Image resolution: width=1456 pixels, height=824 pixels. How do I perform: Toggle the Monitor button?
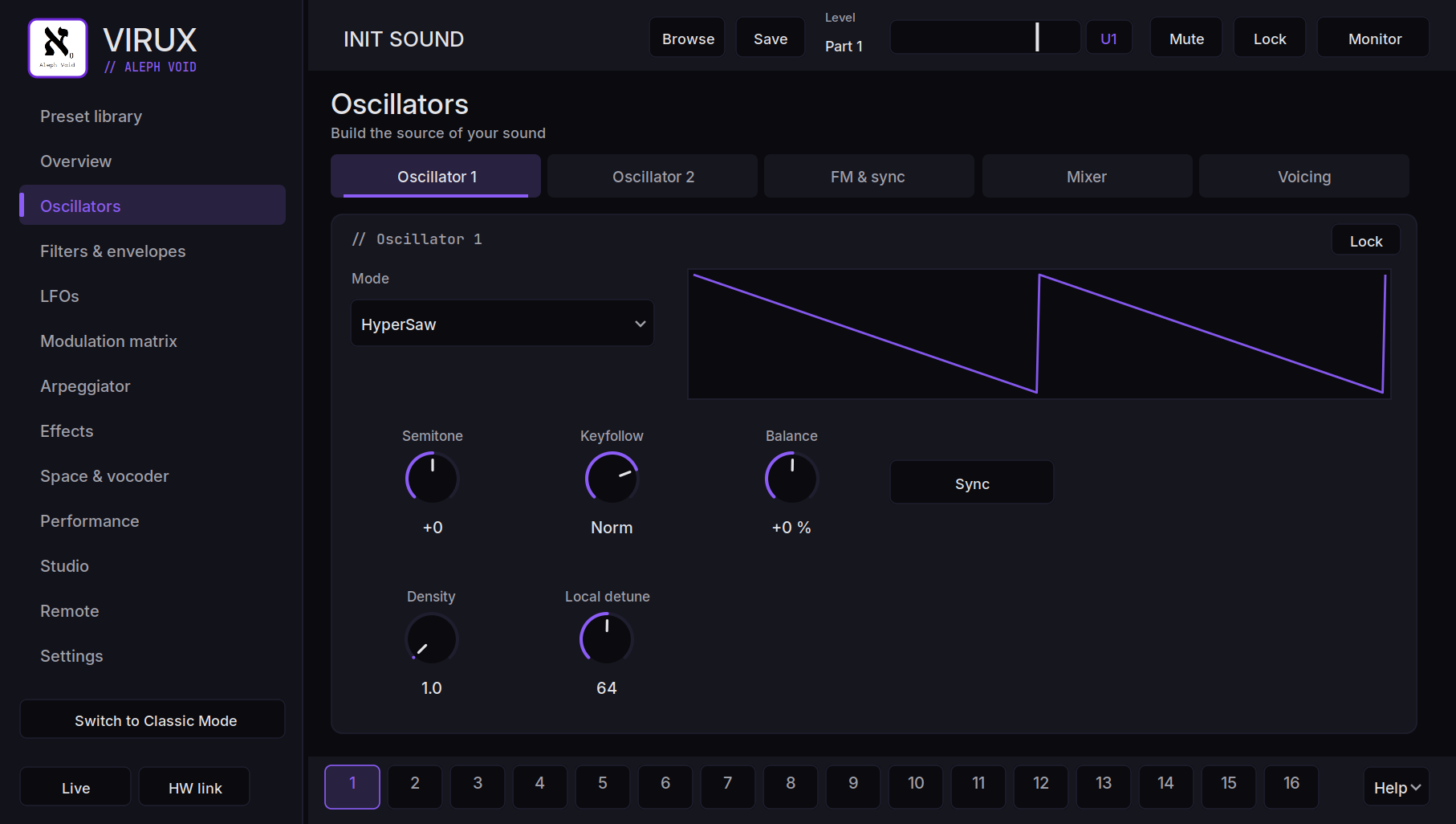[1374, 38]
